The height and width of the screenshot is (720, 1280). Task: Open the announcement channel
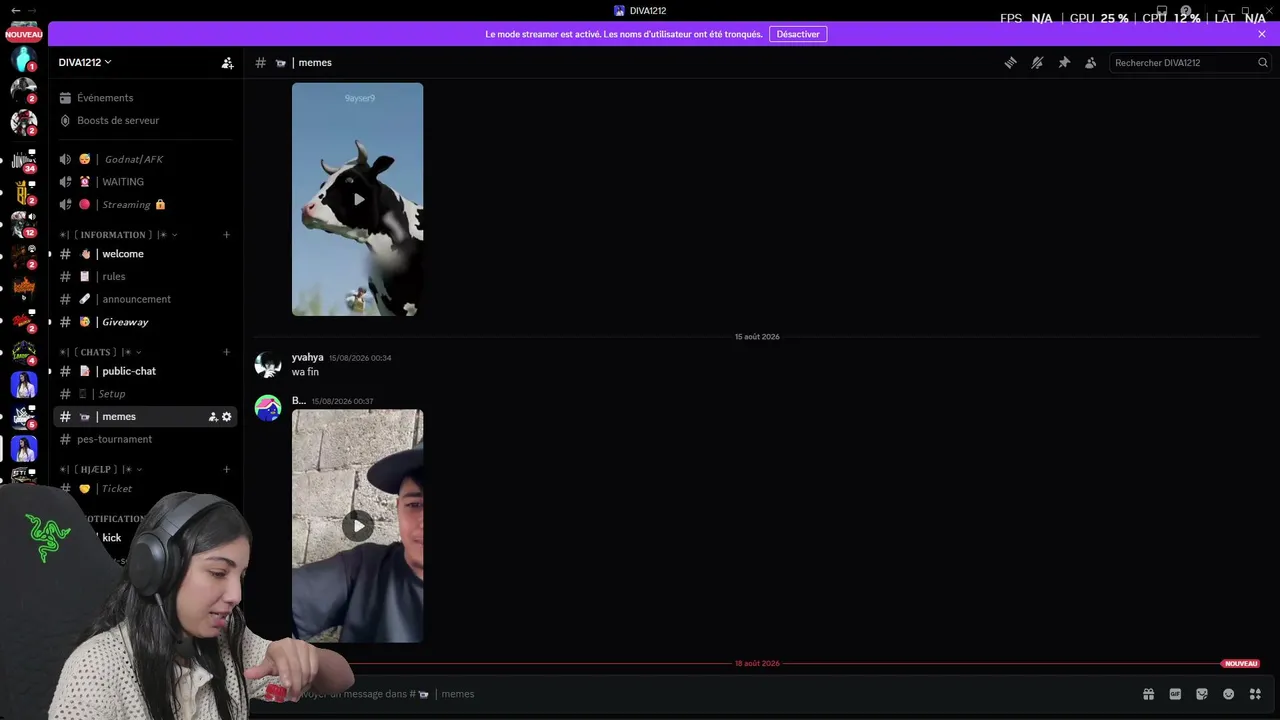click(145, 299)
